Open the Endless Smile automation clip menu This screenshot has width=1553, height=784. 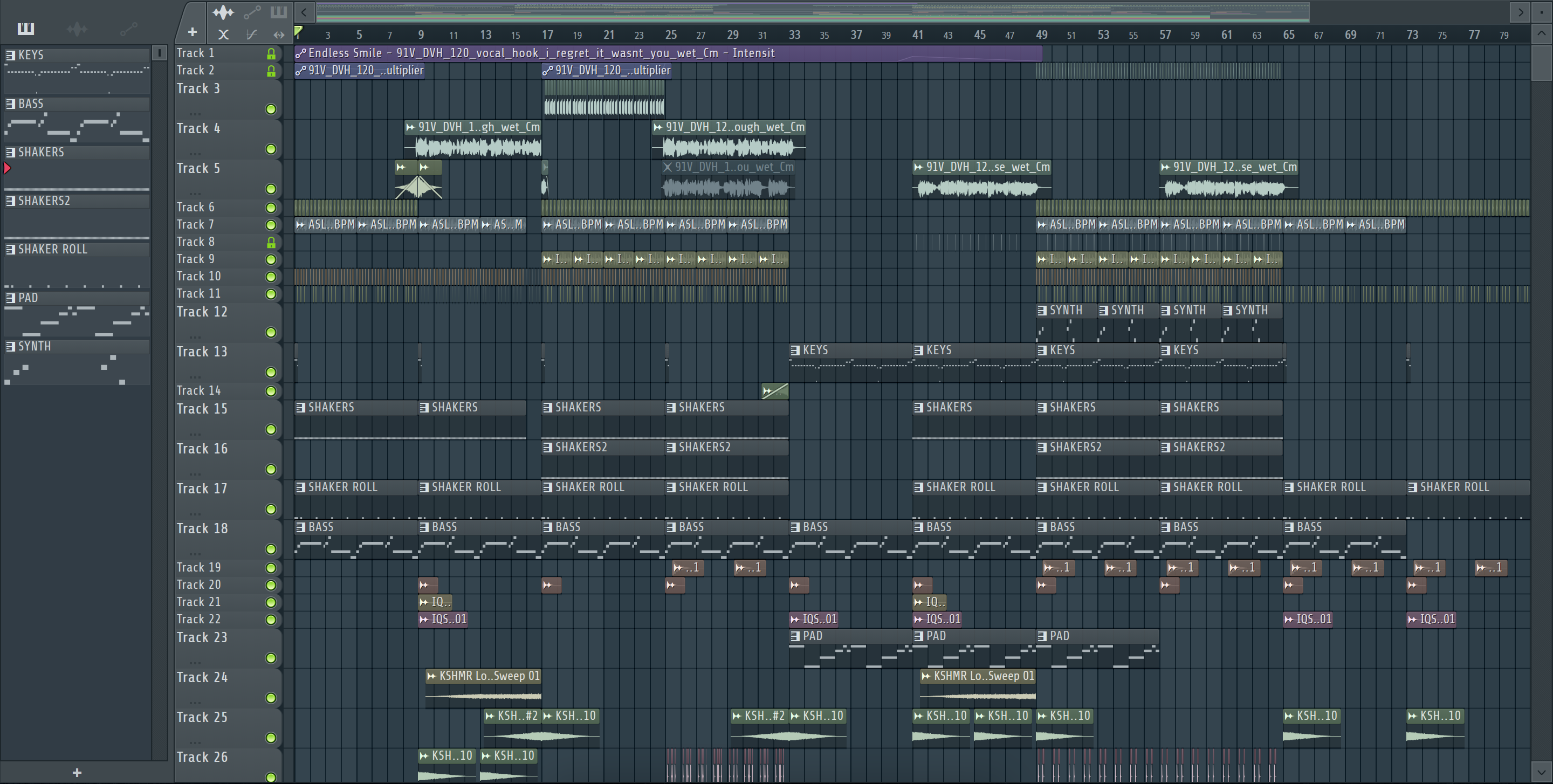pyautogui.click(x=301, y=53)
